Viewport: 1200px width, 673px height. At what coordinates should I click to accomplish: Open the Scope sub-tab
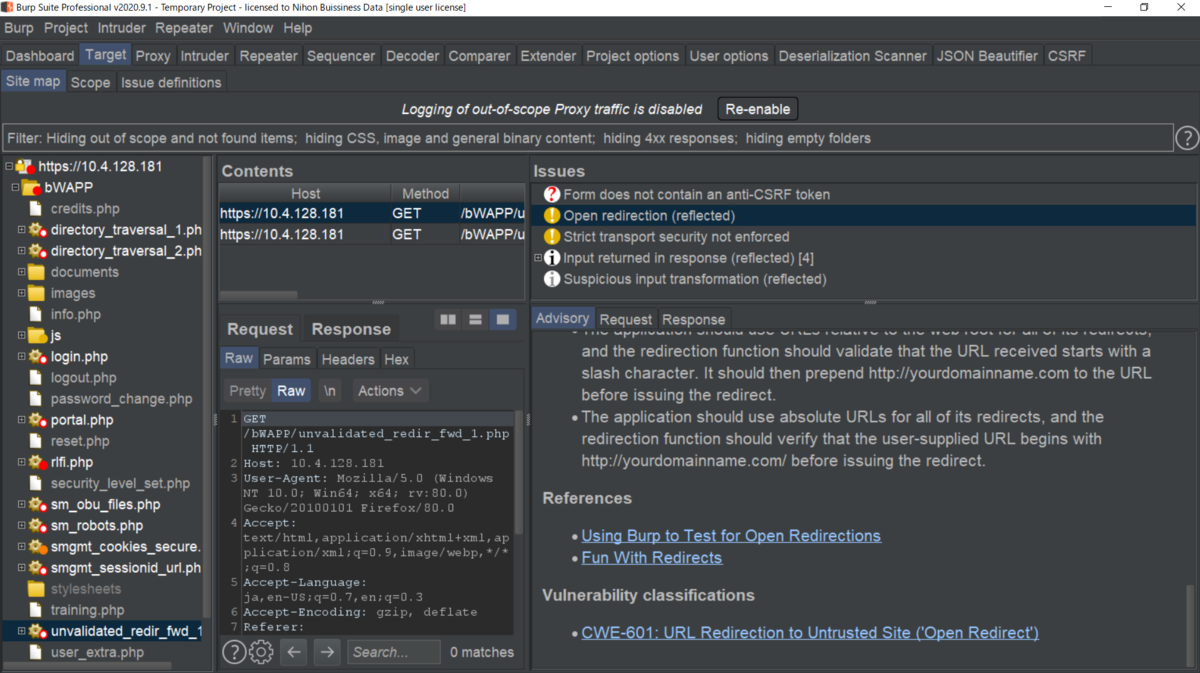click(90, 82)
